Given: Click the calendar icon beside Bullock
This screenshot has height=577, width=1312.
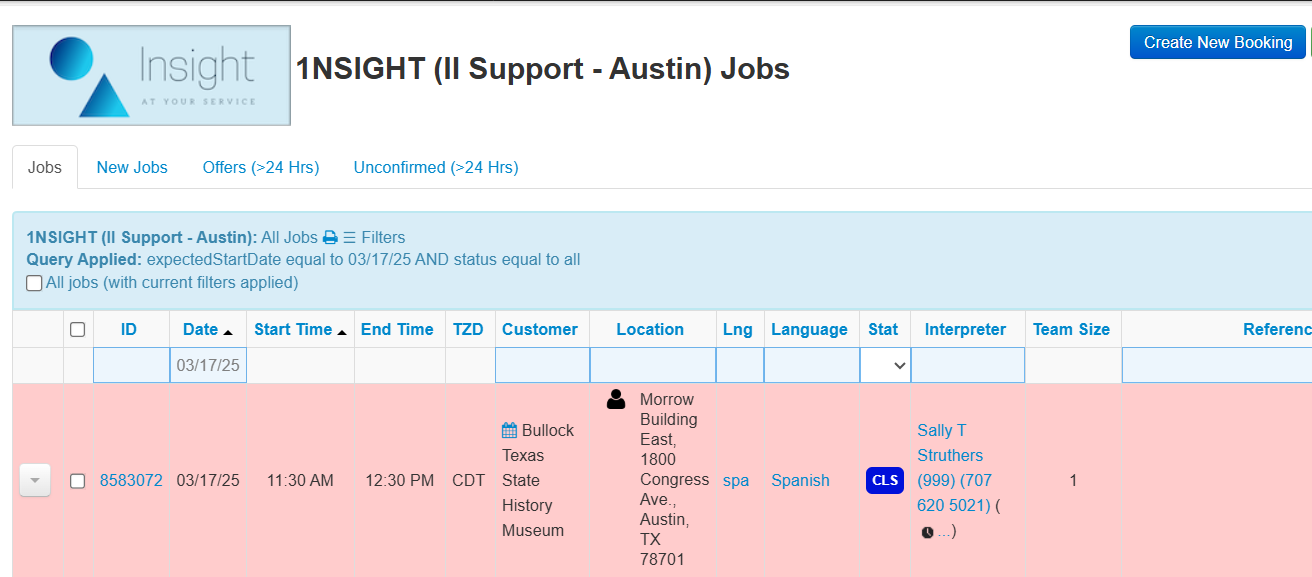Looking at the screenshot, I should [510, 430].
